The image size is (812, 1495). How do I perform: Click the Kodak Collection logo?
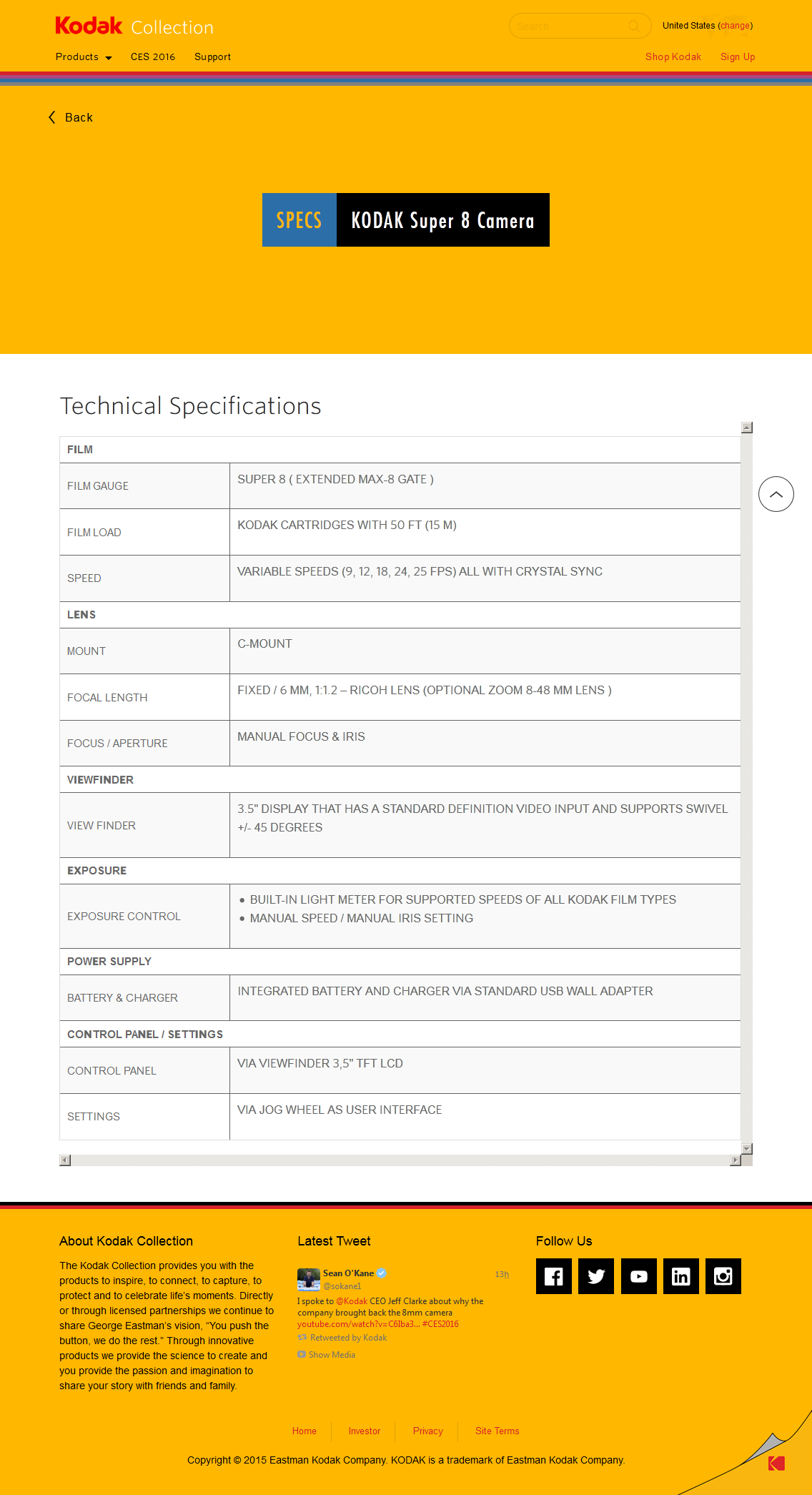pos(134,26)
